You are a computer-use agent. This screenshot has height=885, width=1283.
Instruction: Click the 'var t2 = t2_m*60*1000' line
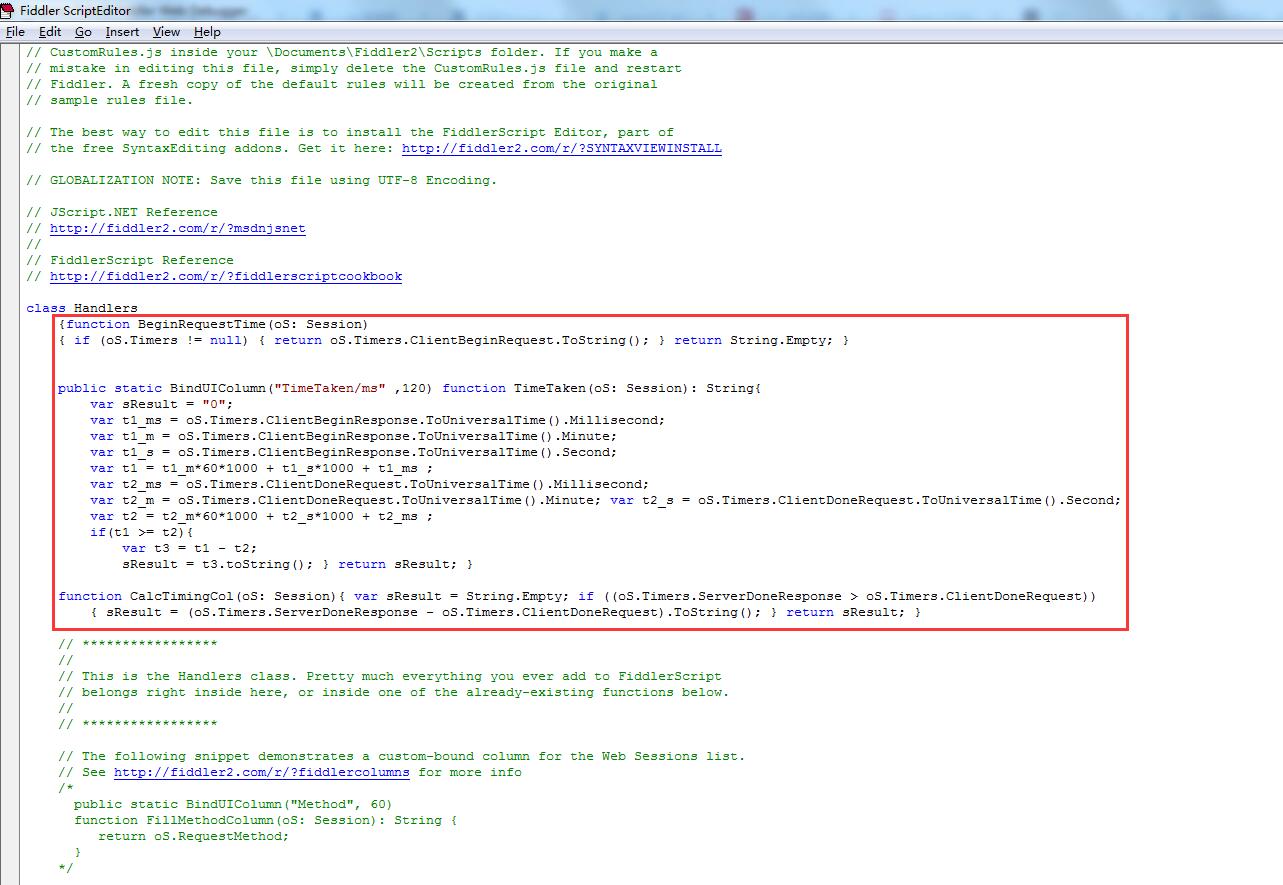coord(262,516)
